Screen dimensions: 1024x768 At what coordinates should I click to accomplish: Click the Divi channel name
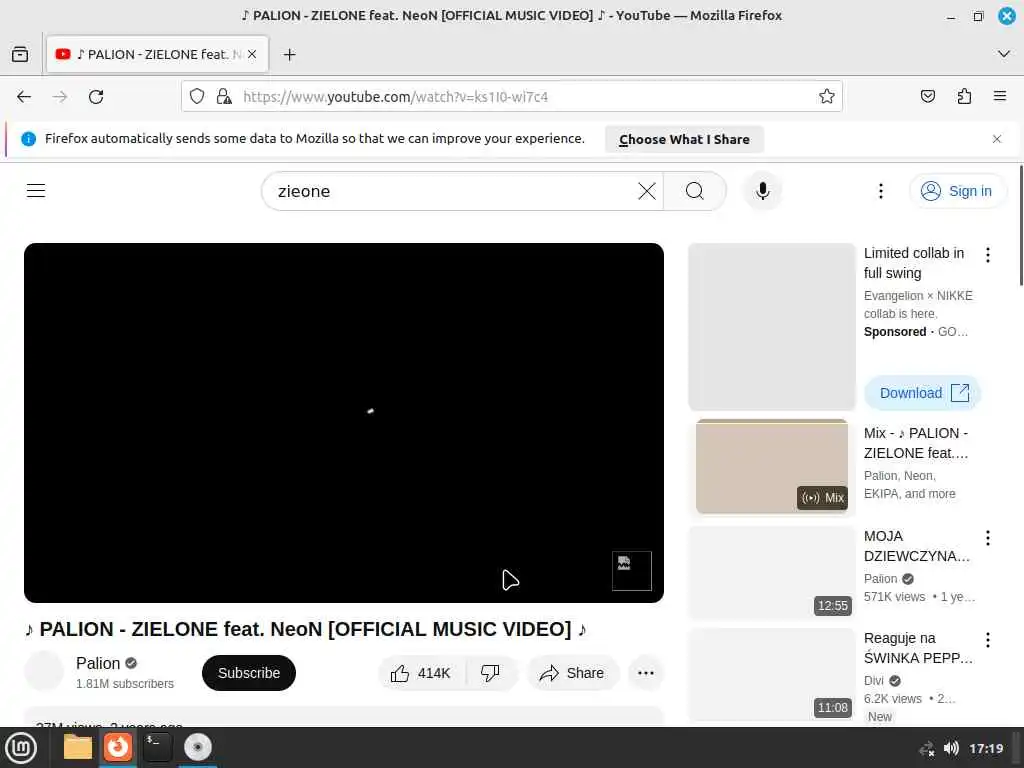click(x=873, y=680)
